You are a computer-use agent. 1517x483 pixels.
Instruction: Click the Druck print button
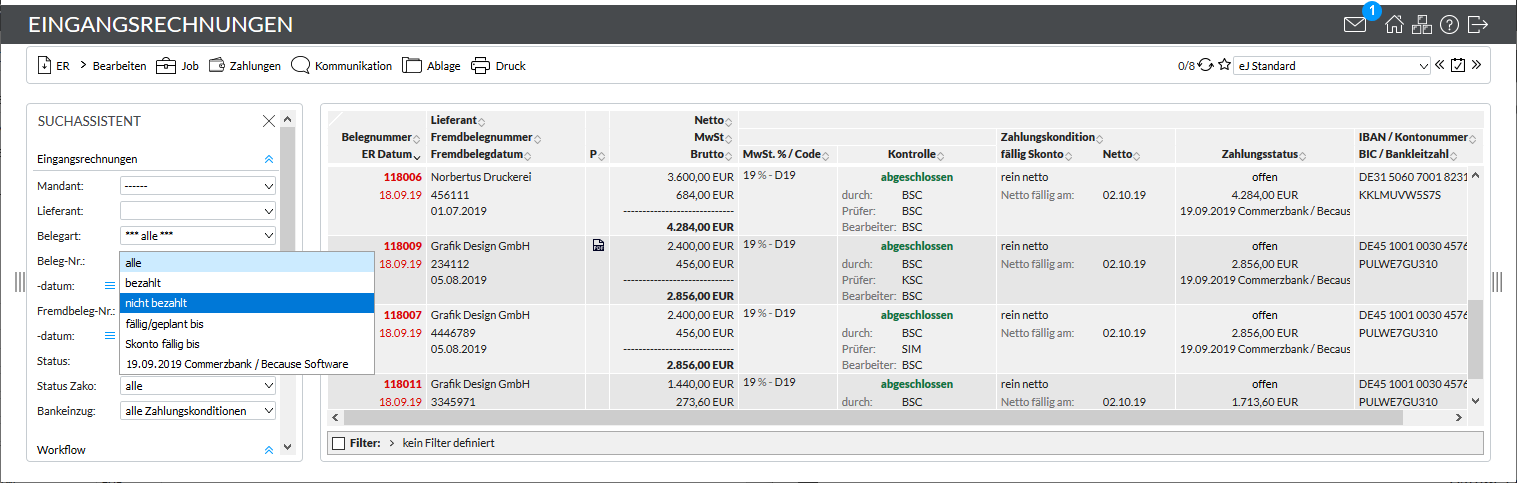[x=498, y=66]
